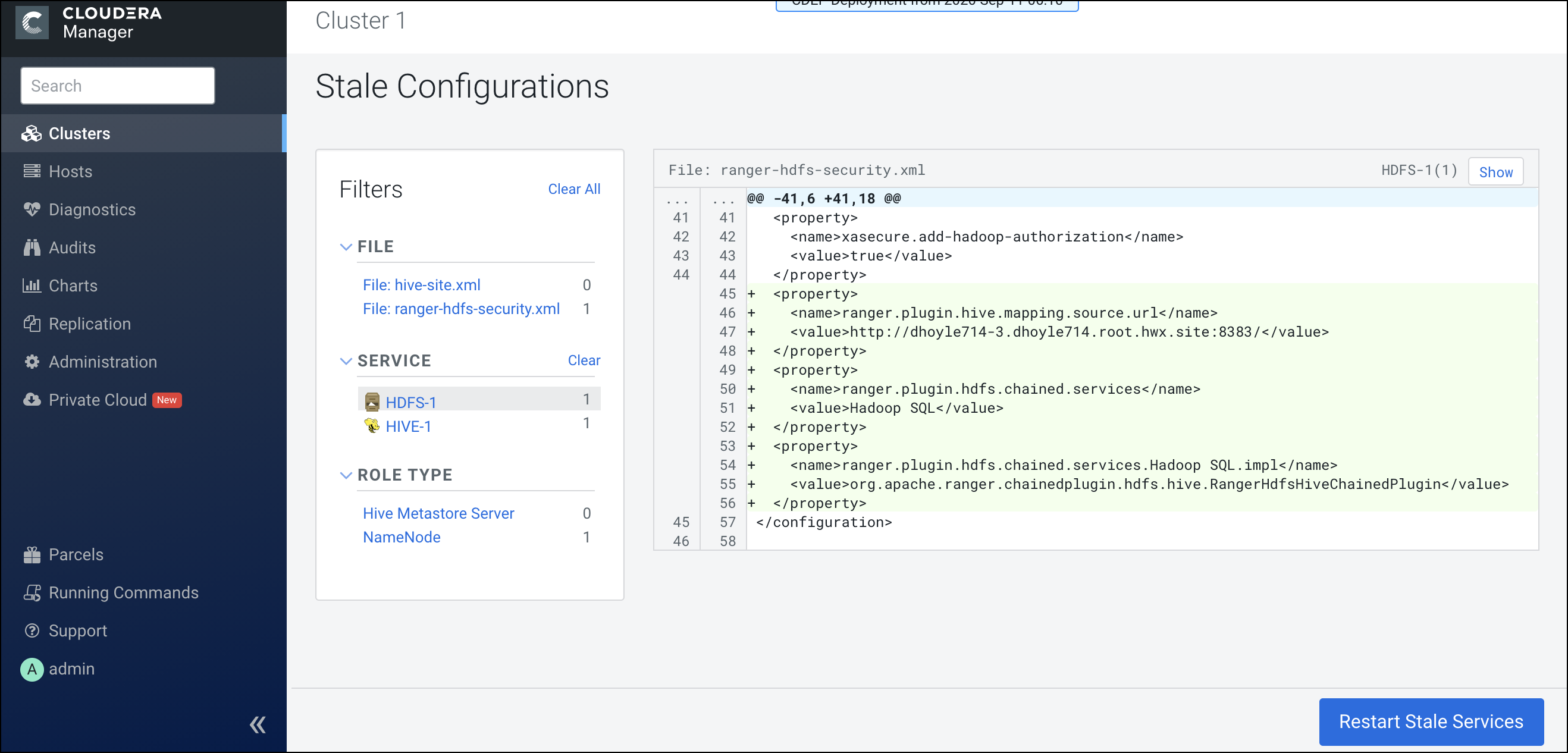
Task: Click the sidebar Search input field
Action: 117,86
